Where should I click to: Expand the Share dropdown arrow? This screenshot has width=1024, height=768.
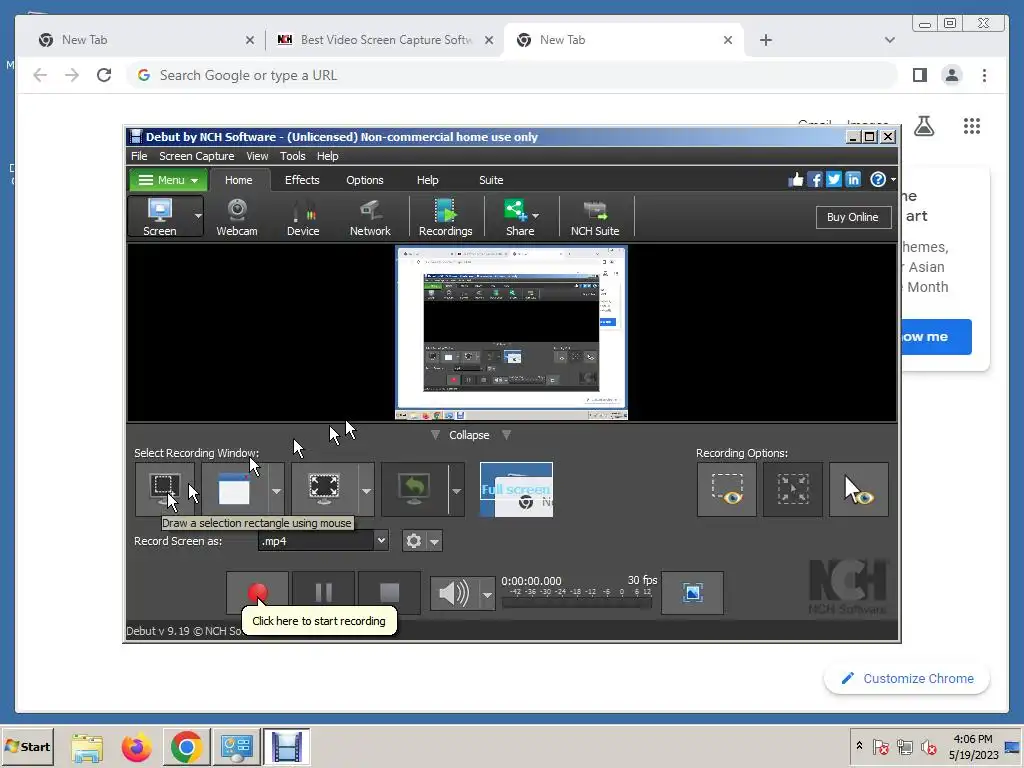pyautogui.click(x=536, y=216)
